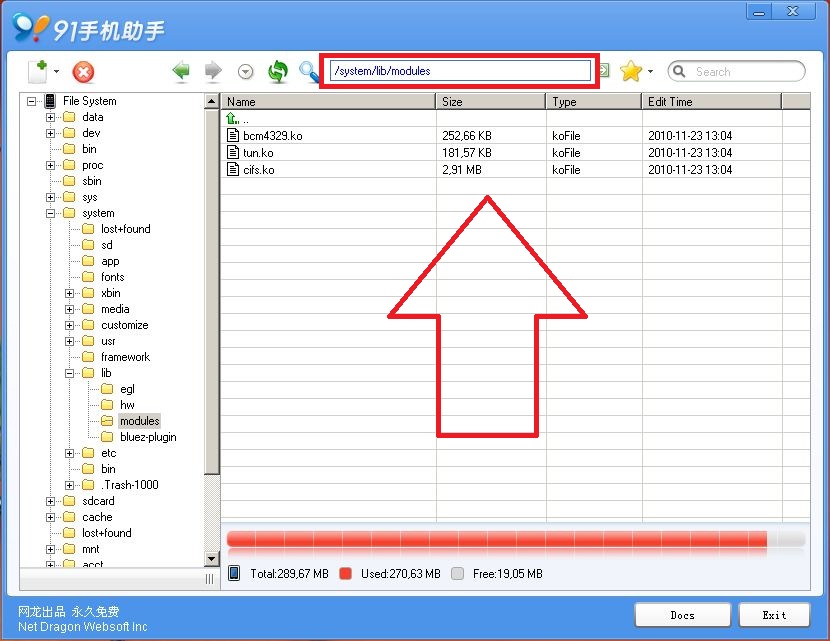Minimize the 91 assistant window
Viewport: 830px width, 641px height.
(759, 11)
